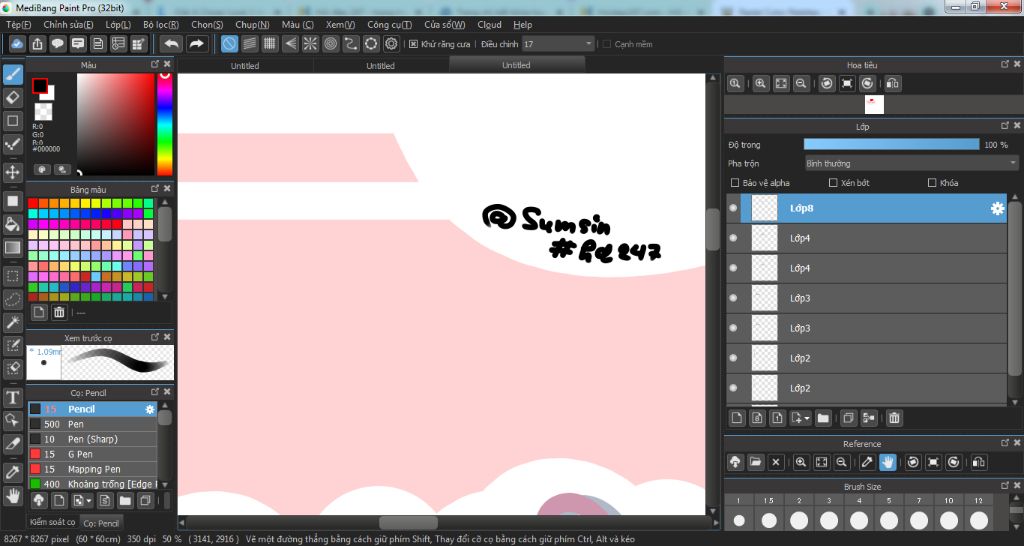Image resolution: width=1024 pixels, height=546 pixels.
Task: Select the rectangular Selection tool
Action: [x=12, y=276]
